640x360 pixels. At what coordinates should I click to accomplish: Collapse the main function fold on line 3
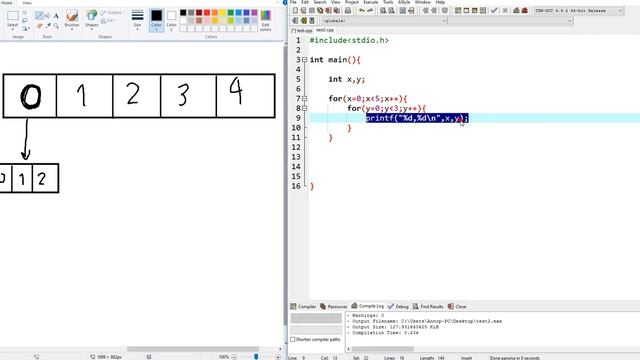pos(304,60)
